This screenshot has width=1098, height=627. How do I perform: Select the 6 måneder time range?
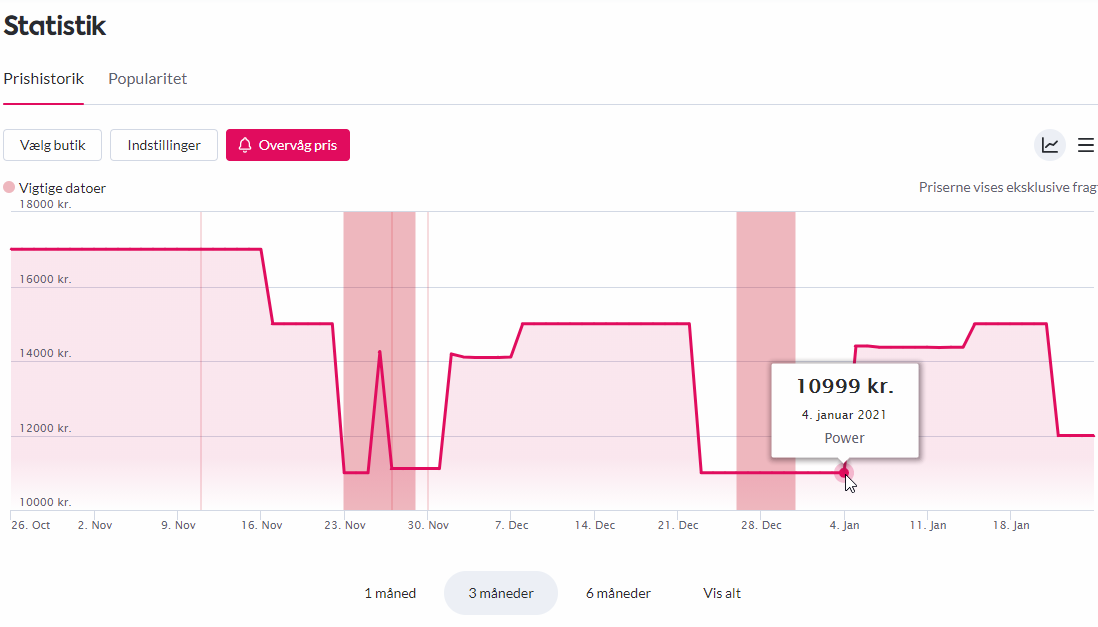(618, 593)
